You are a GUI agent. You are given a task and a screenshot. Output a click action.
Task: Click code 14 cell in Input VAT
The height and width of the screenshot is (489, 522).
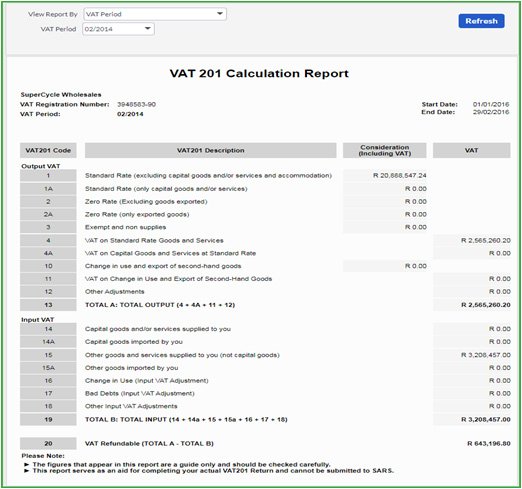tap(48, 329)
